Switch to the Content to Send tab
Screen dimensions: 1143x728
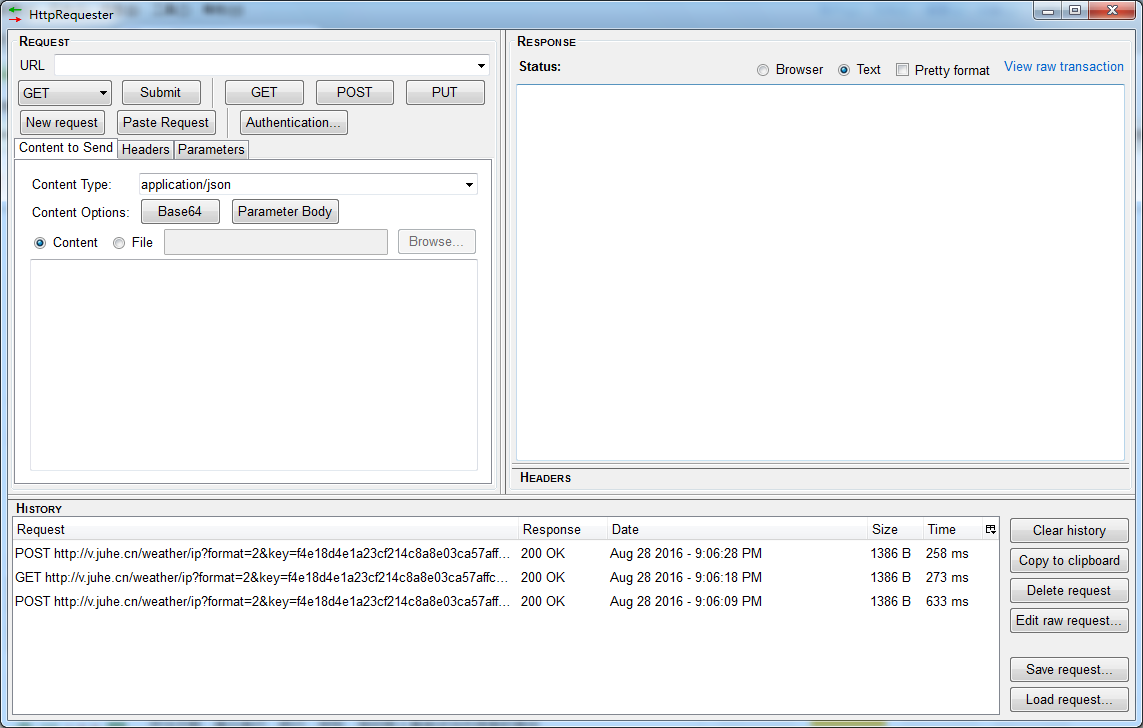[x=66, y=148]
